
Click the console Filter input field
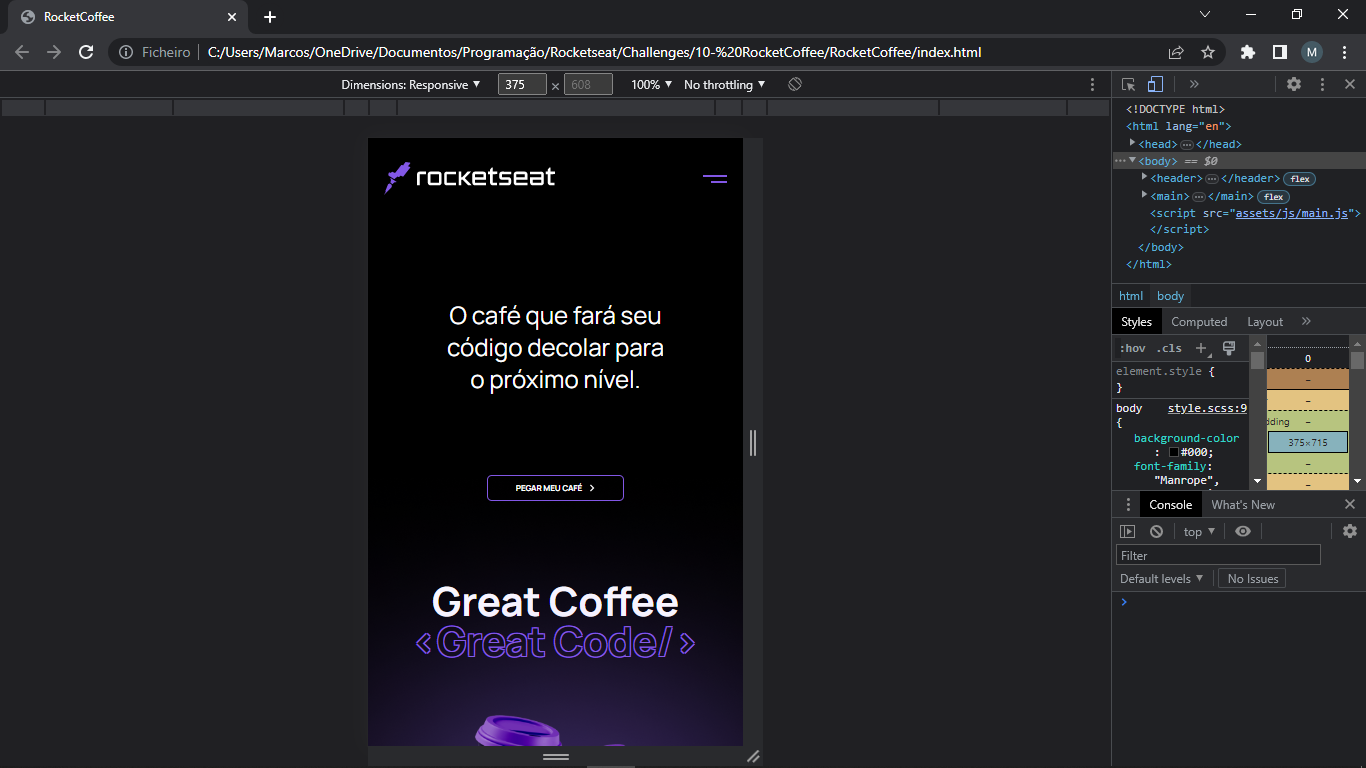click(1218, 554)
